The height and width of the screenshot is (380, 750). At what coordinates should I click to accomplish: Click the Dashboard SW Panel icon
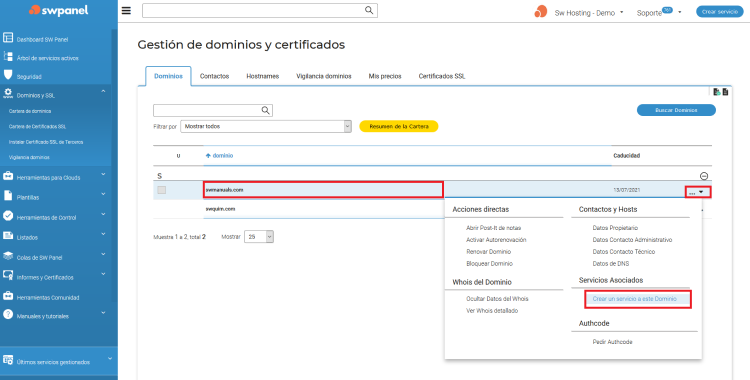(x=8, y=38)
